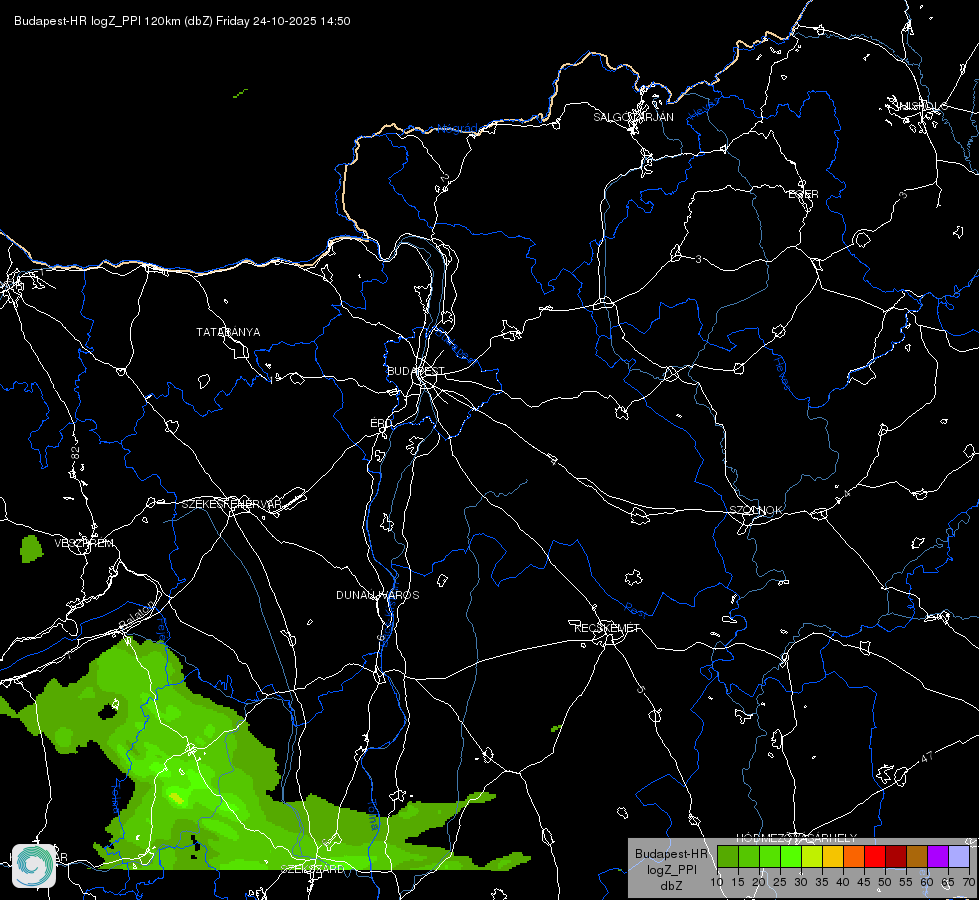Pick the 60–65 dBZ purple swatch
This screenshot has height=900, width=979.
point(938,856)
